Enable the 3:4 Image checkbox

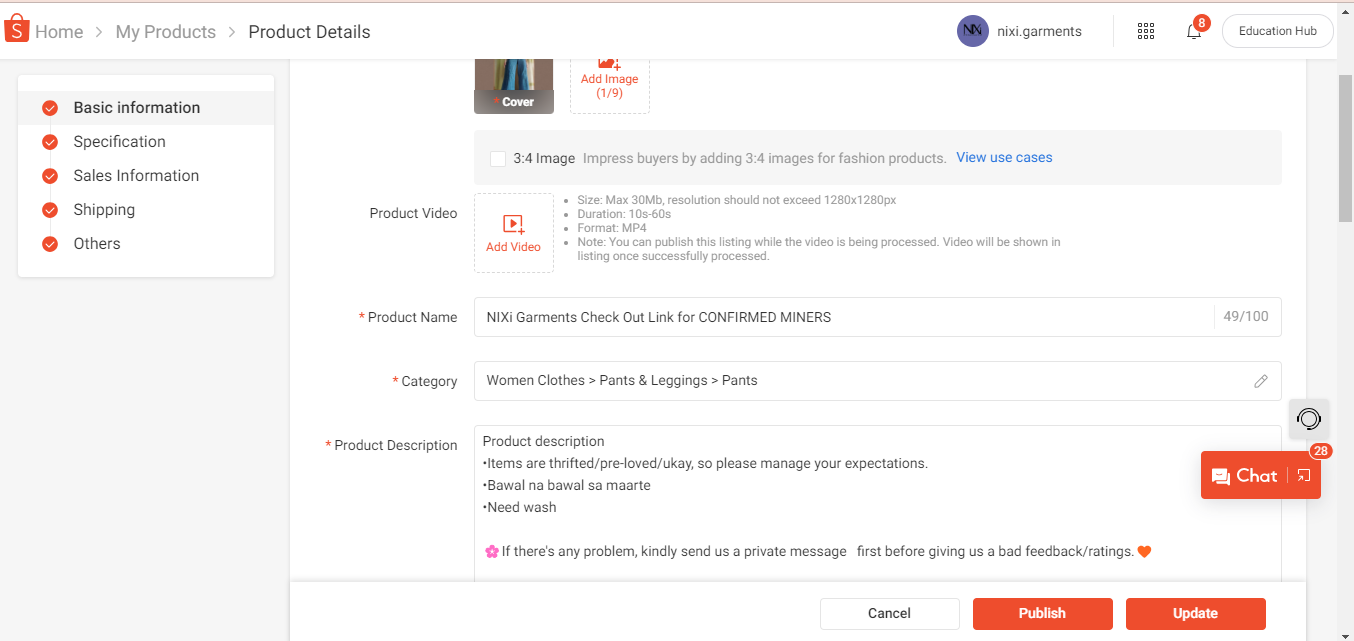coord(498,158)
